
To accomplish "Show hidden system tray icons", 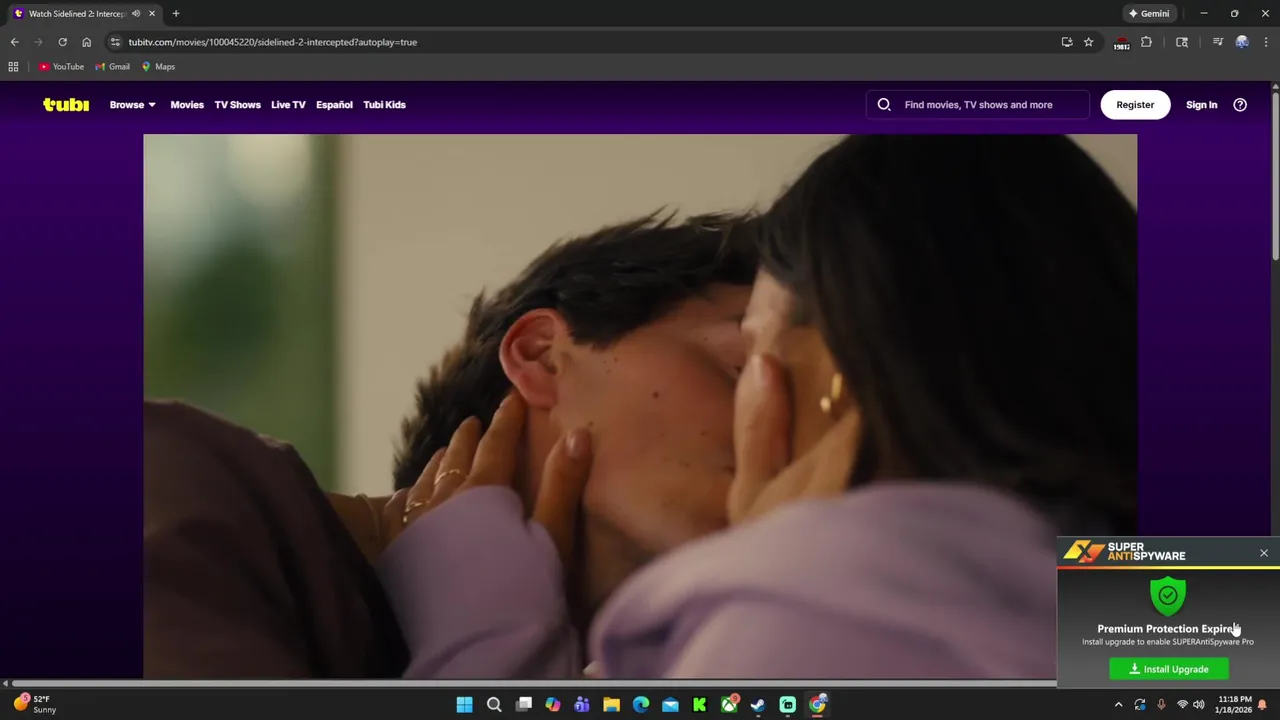I will (x=1118, y=705).
